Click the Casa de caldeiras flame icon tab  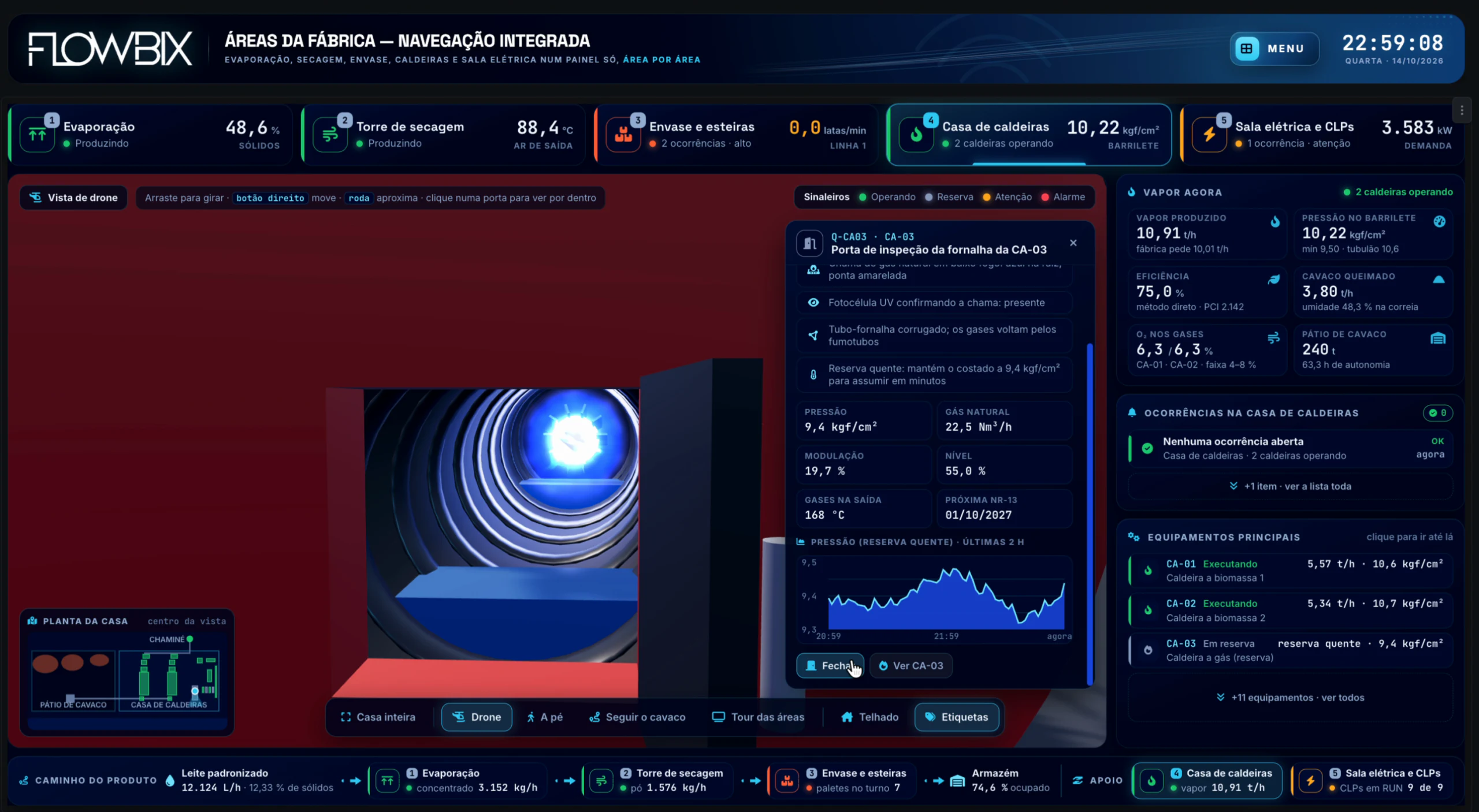pos(916,135)
